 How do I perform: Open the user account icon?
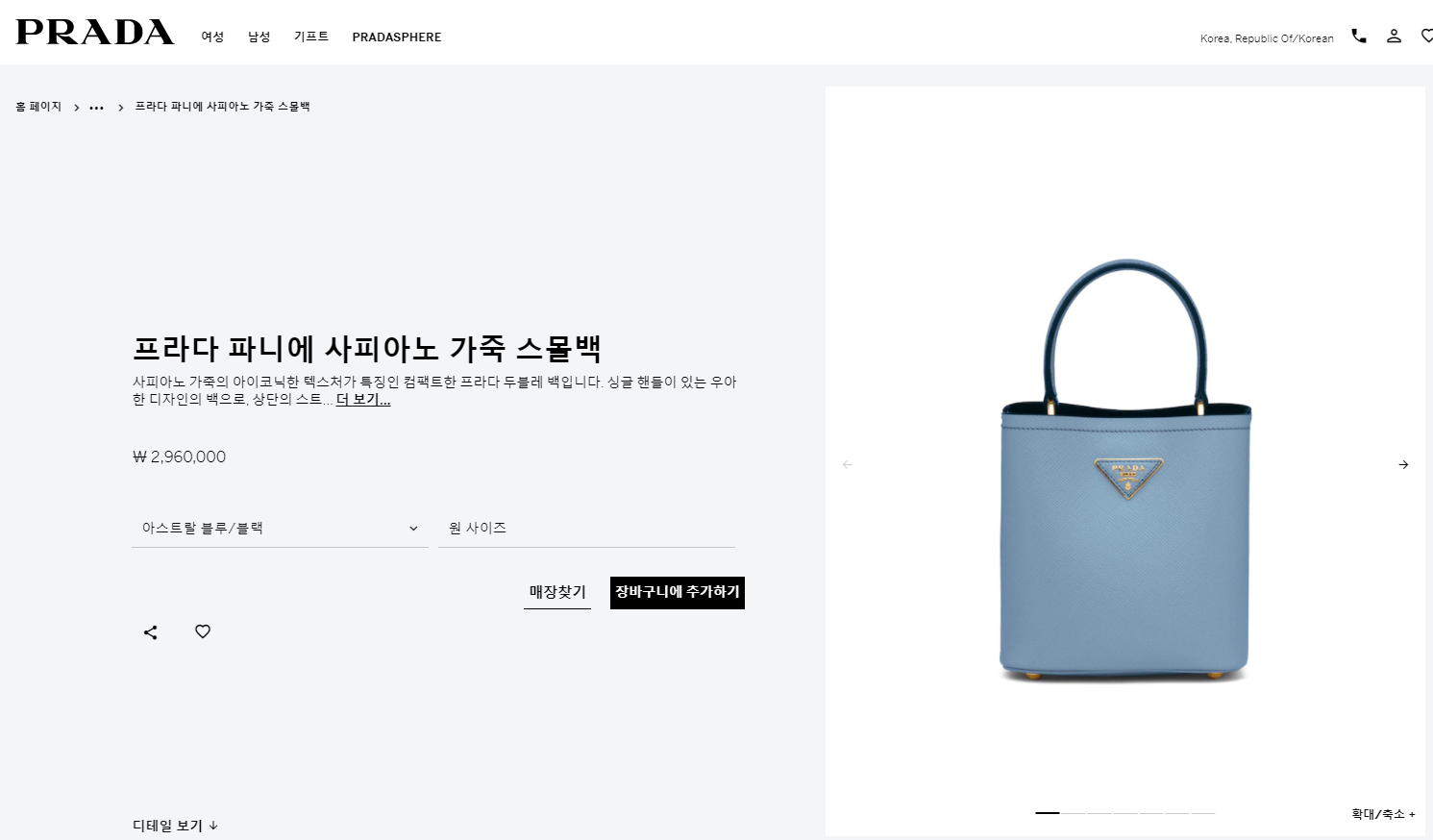pos(1394,36)
